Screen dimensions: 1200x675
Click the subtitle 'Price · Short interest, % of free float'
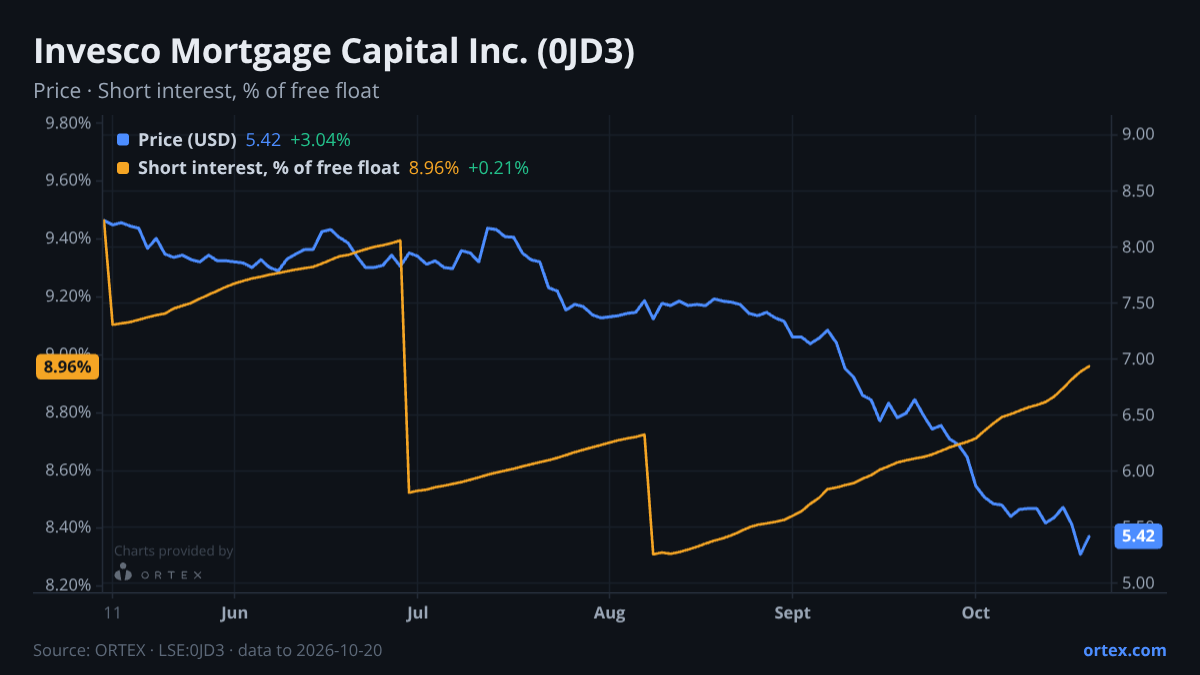(206, 91)
